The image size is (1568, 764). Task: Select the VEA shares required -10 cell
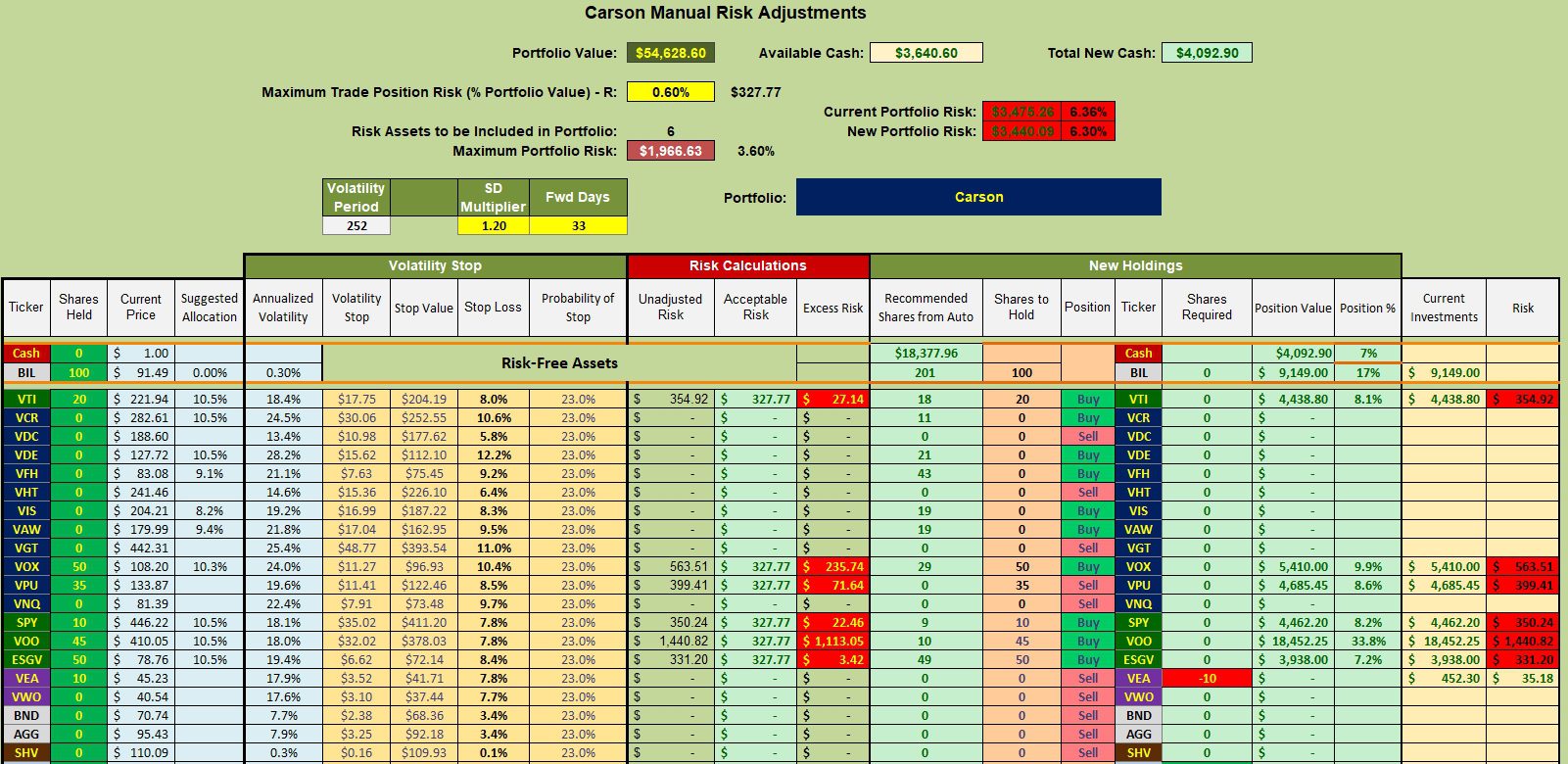1207,679
